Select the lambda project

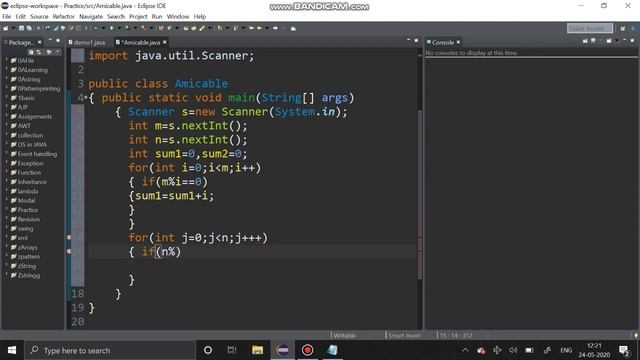(x=27, y=191)
